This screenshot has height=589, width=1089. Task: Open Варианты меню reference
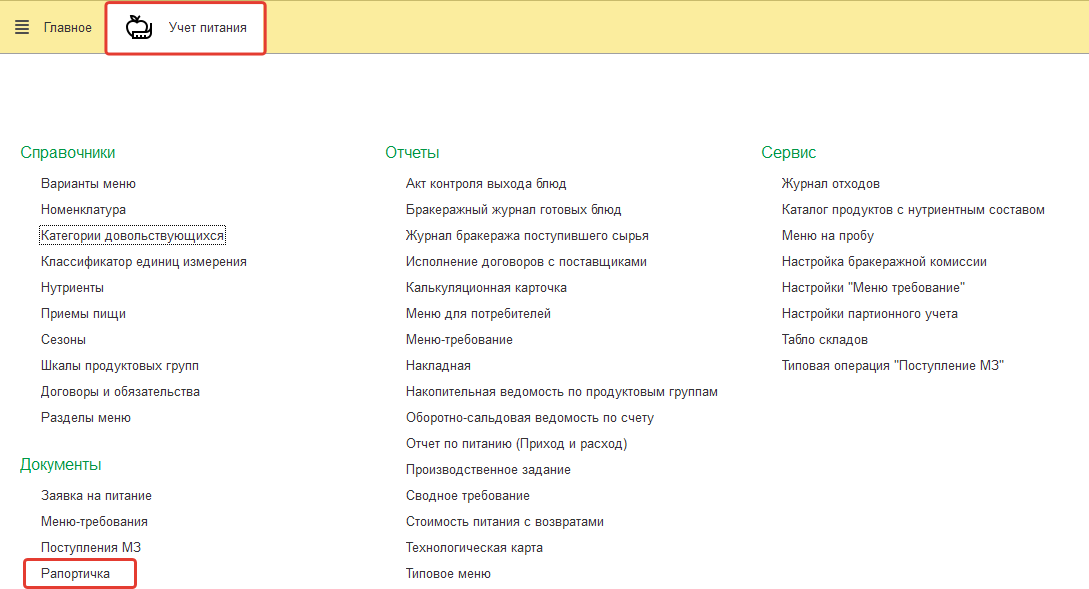tap(88, 184)
